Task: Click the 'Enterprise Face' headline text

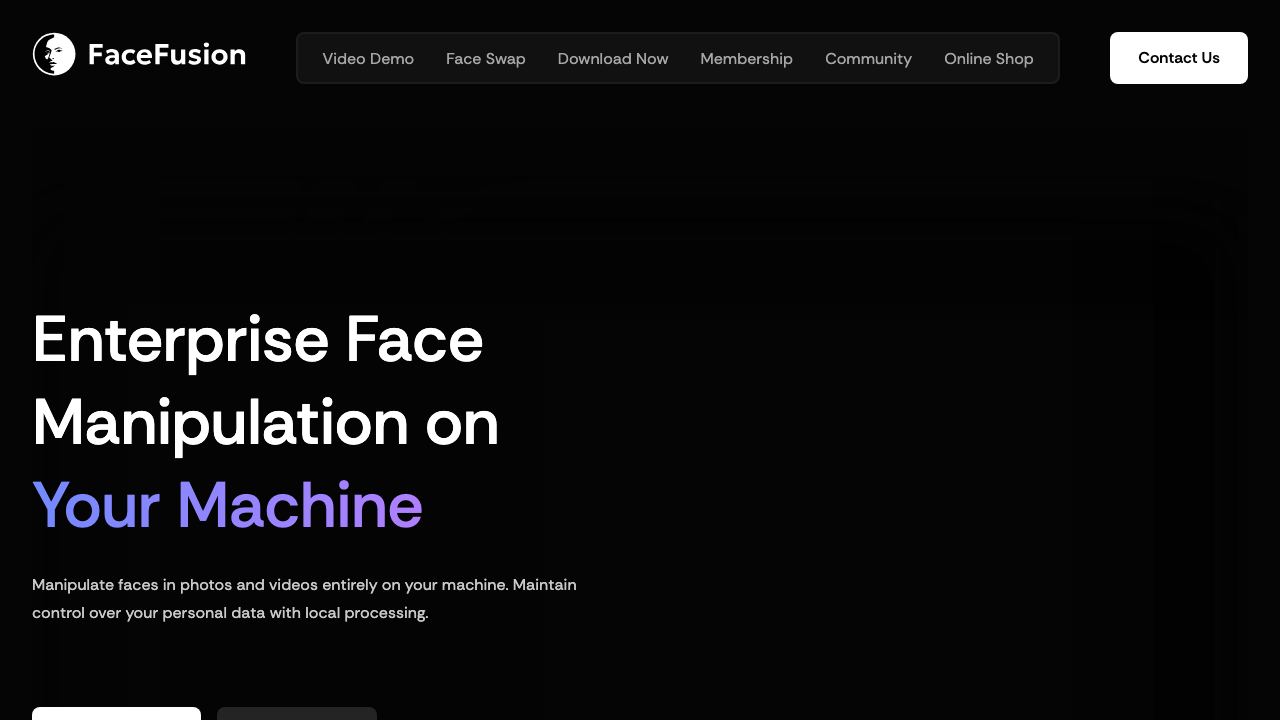Action: (x=258, y=340)
